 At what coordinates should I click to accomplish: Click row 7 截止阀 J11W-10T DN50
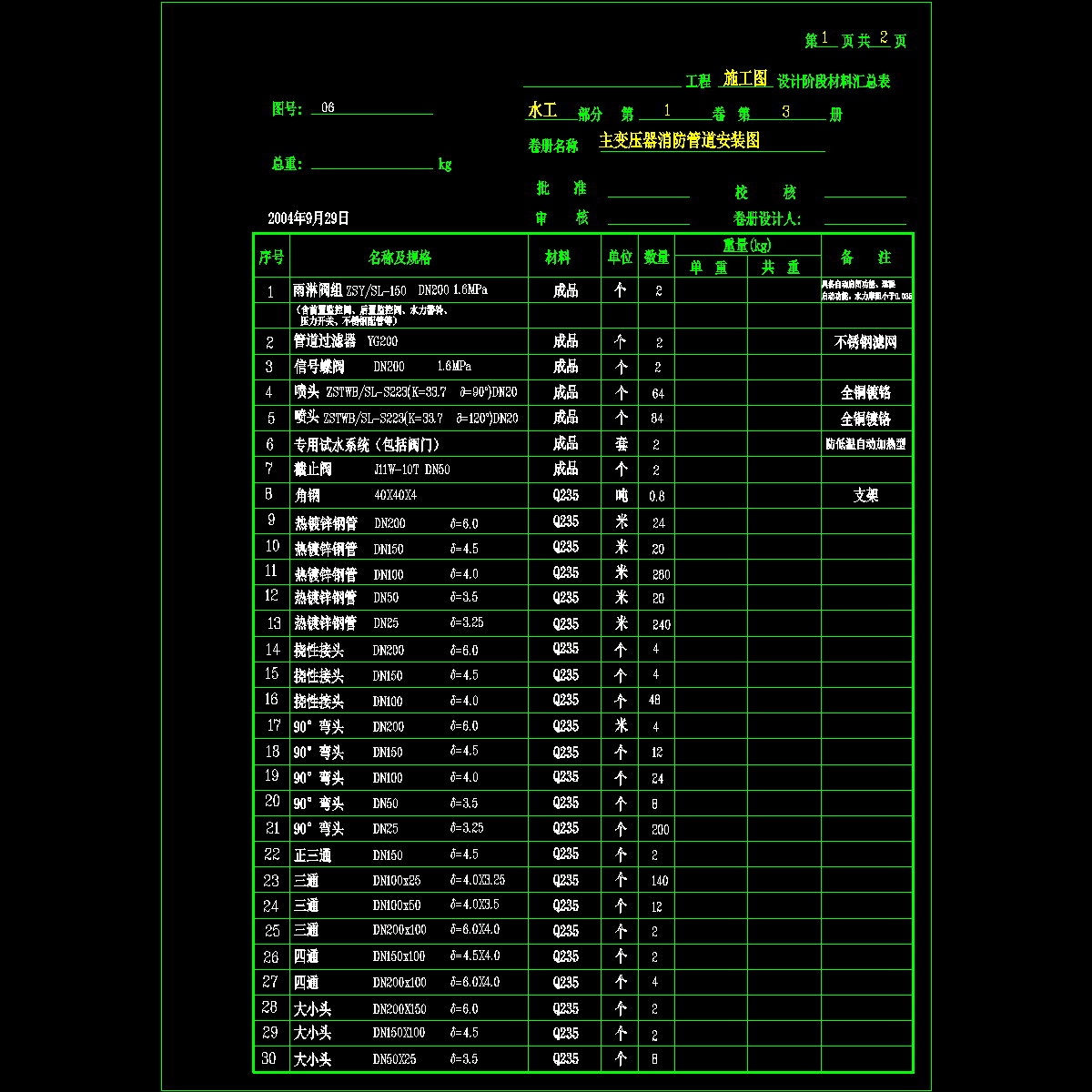click(371, 470)
